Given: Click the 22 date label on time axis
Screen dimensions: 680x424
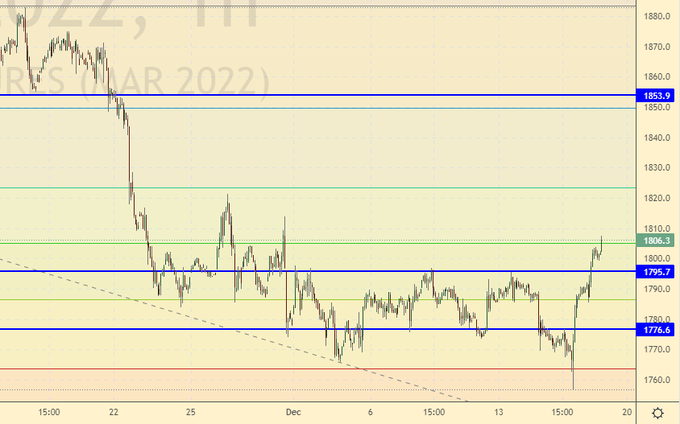Looking at the screenshot, I should [x=114, y=411].
